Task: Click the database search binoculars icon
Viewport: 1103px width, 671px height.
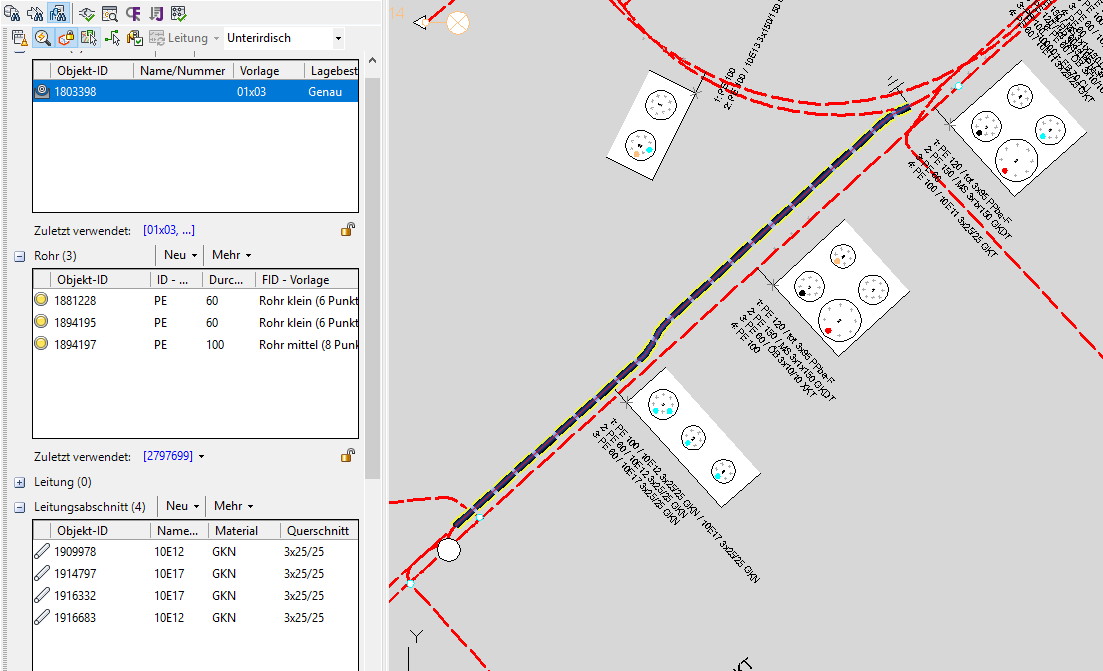Action: [12, 13]
